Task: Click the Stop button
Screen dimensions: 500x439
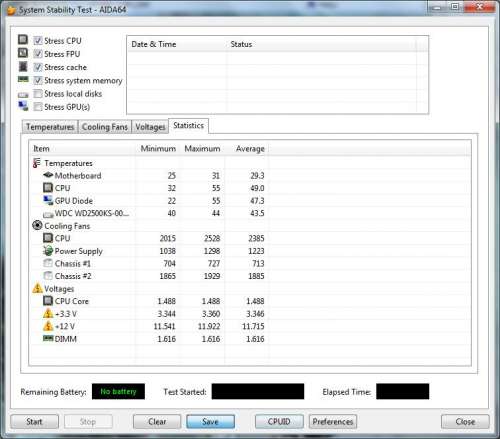Action: [x=88, y=422]
